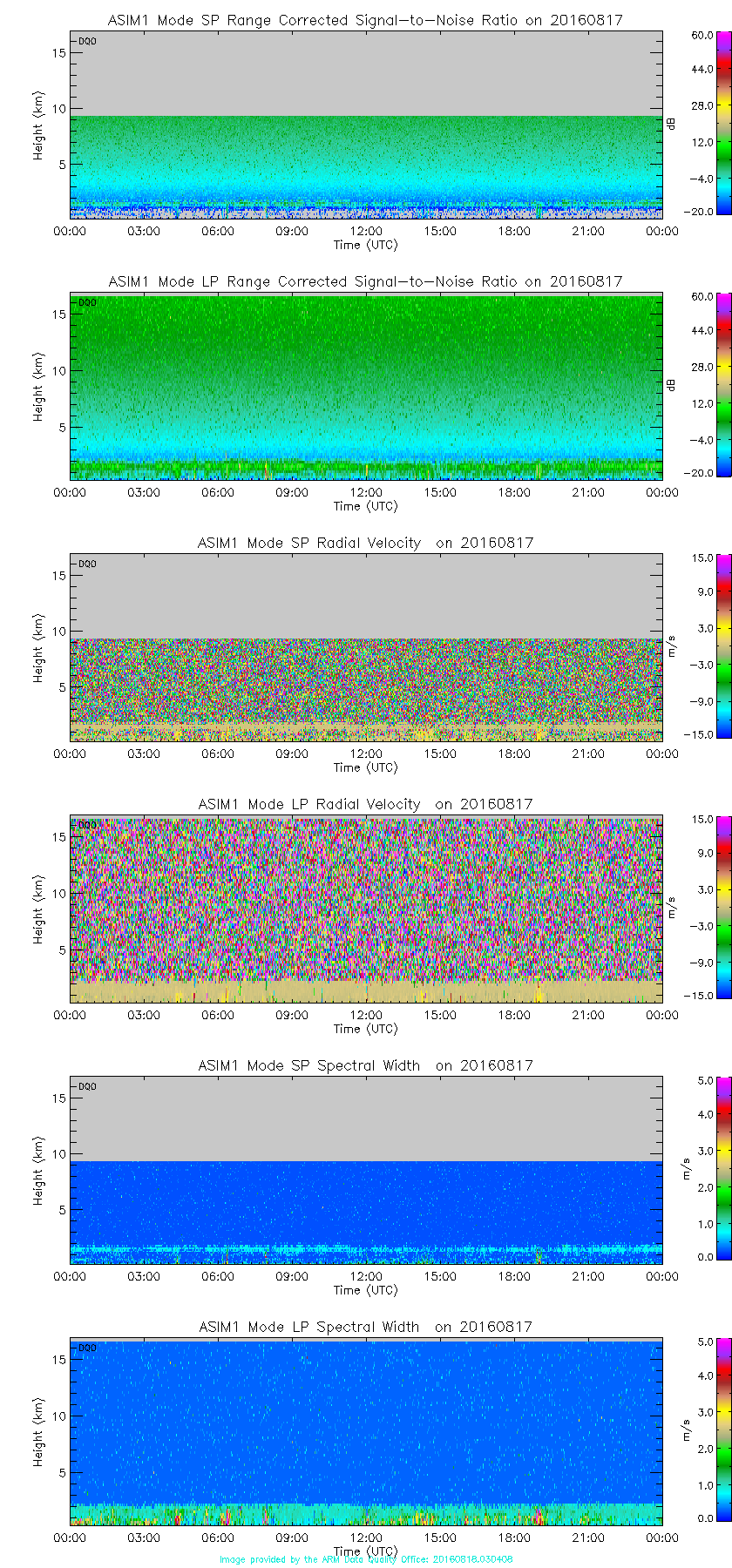732x1568 pixels.
Task: Select the SP Signal-to-Noise Ratio plot title
Action: click(365, 20)
